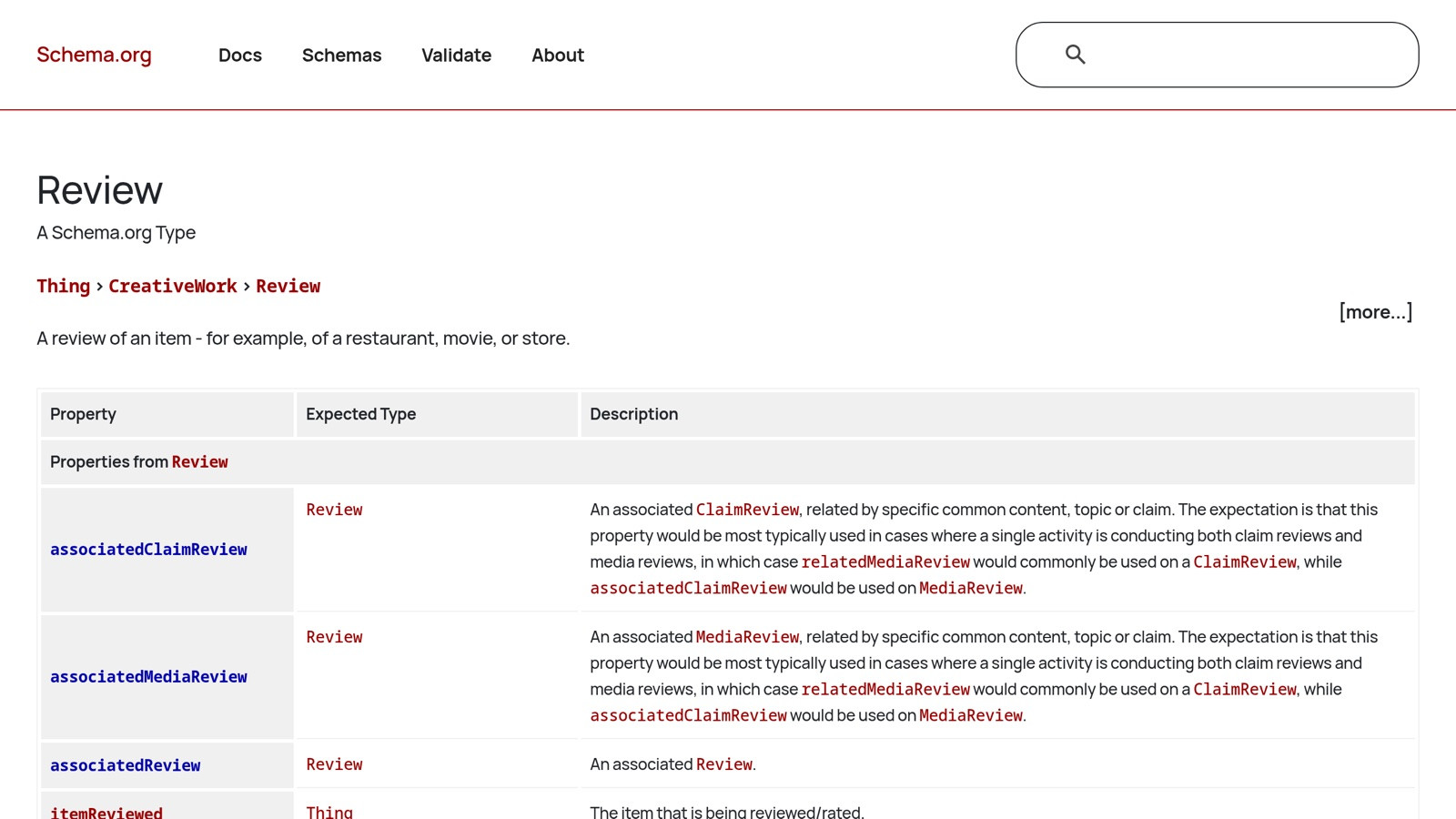
Task: Click 'A review of an item' description text
Action: (303, 339)
